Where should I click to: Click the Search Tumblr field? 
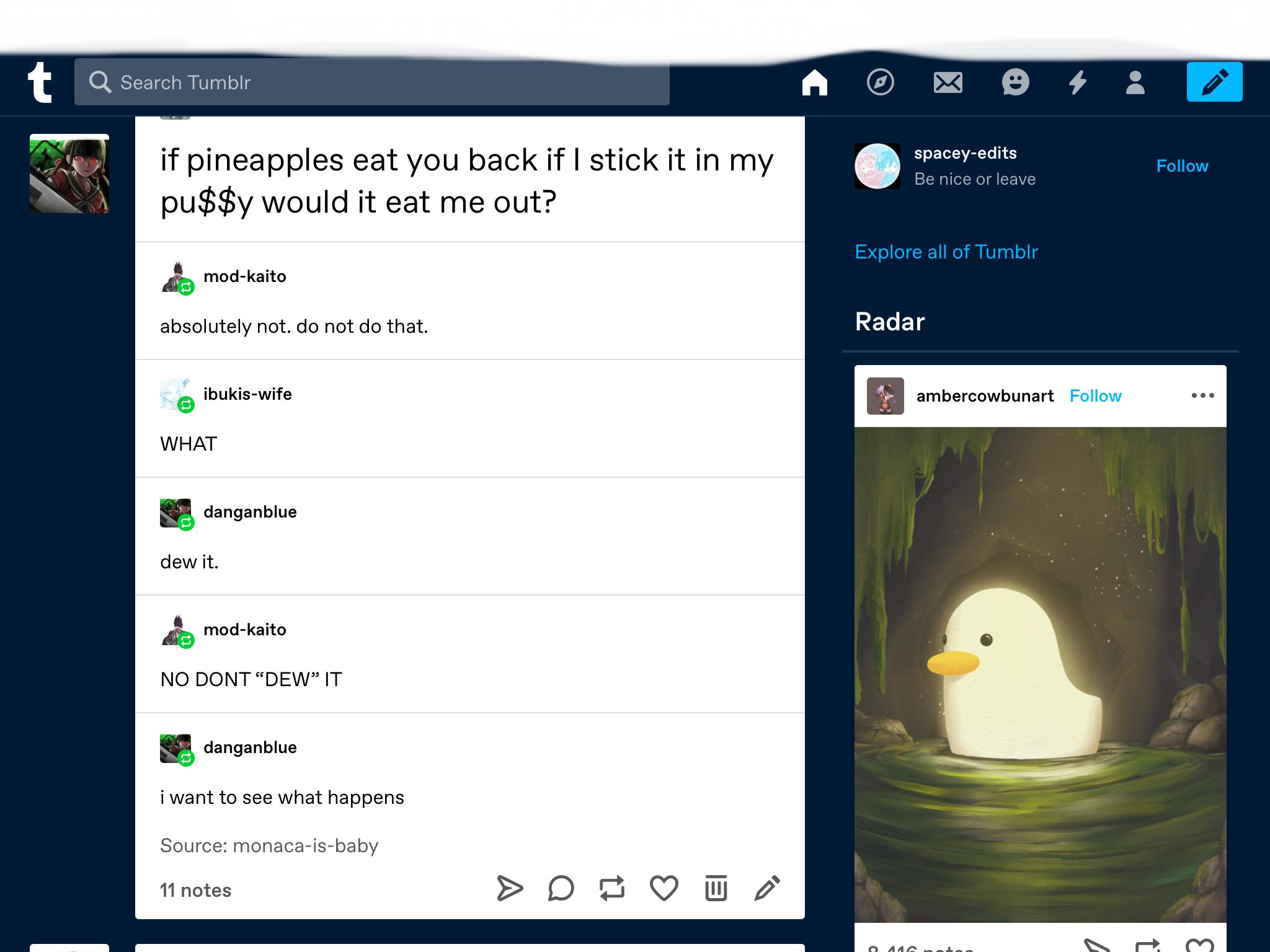pos(372,82)
